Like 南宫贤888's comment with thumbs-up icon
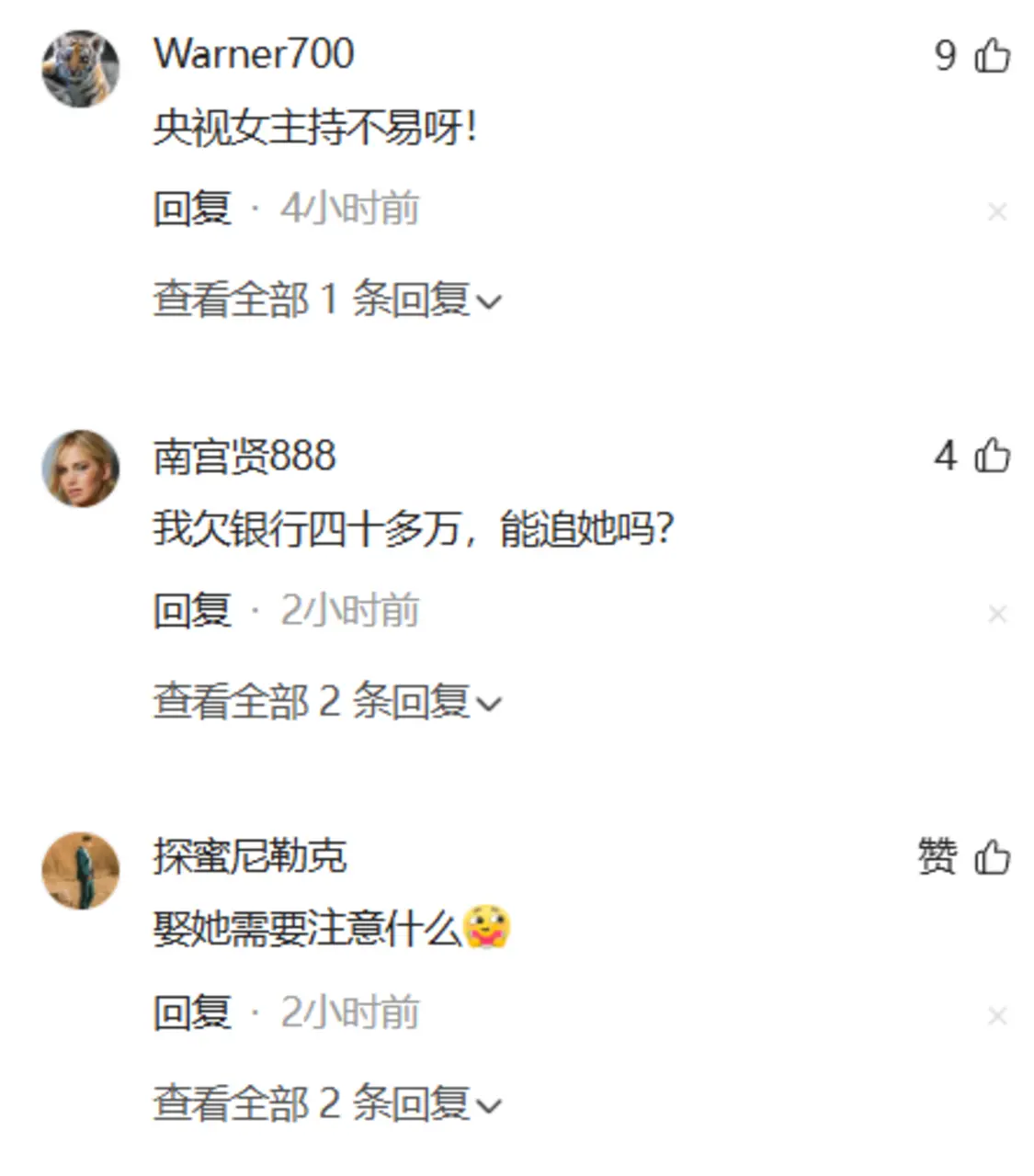This screenshot has height=1176, width=1034. pyautogui.click(x=992, y=456)
